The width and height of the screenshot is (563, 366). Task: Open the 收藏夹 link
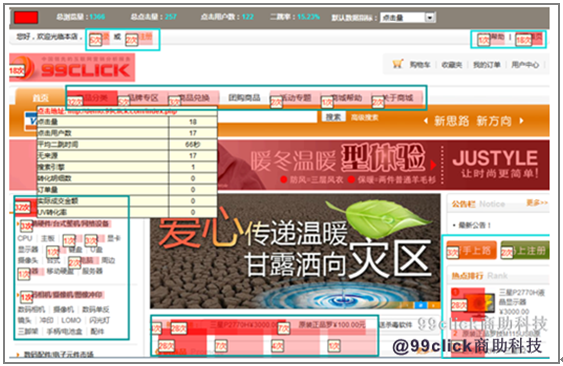[452, 65]
